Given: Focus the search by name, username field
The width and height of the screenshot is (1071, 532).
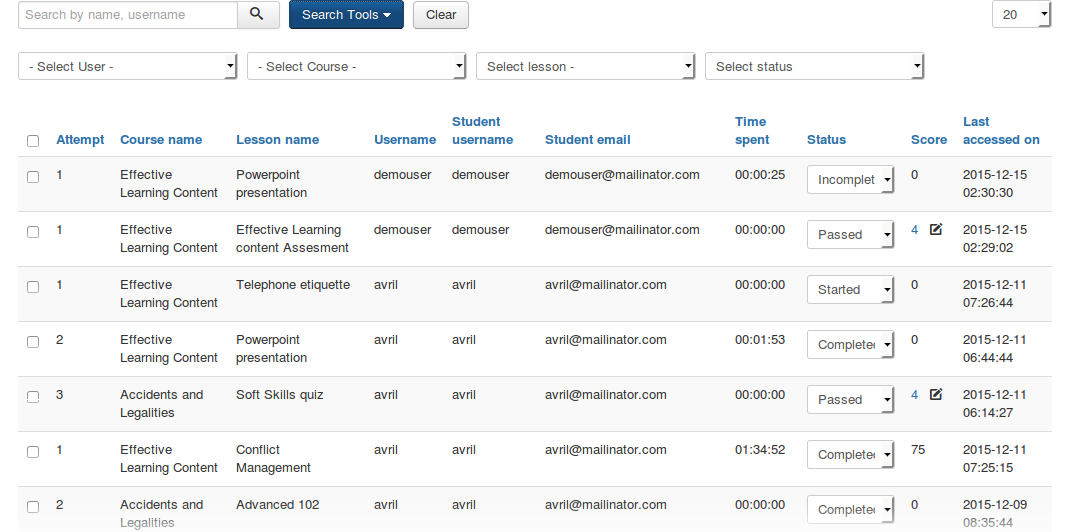Looking at the screenshot, I should [128, 15].
